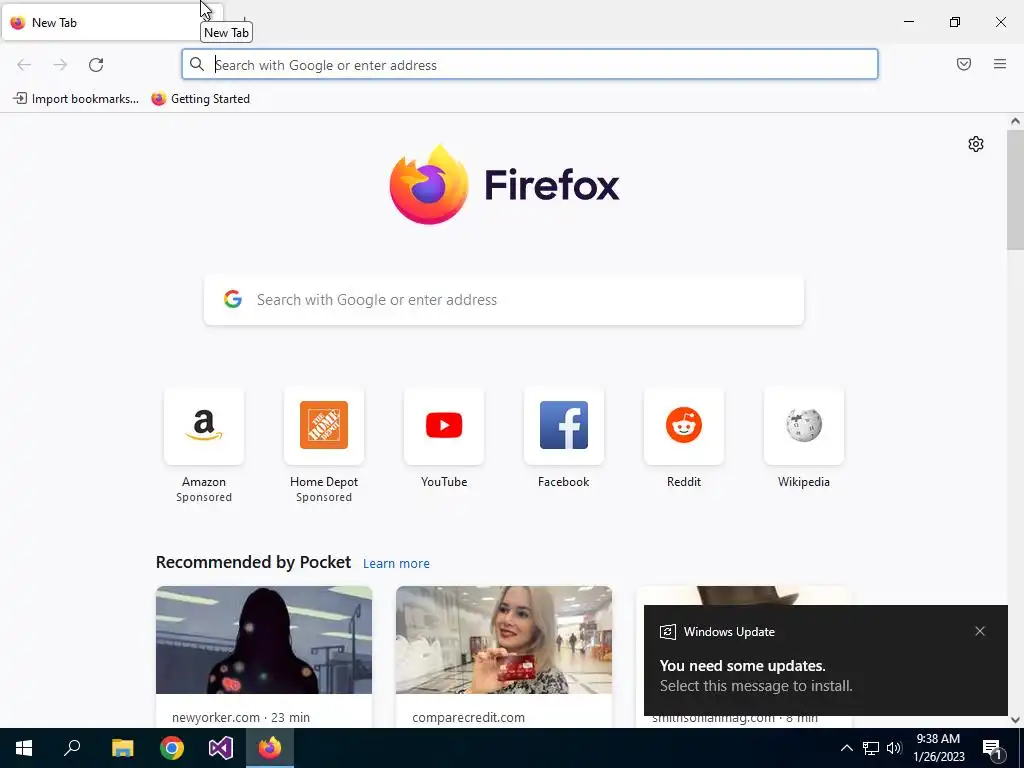Open the Action Center notifications icon
Viewport: 1024px width, 768px height.
click(992, 748)
